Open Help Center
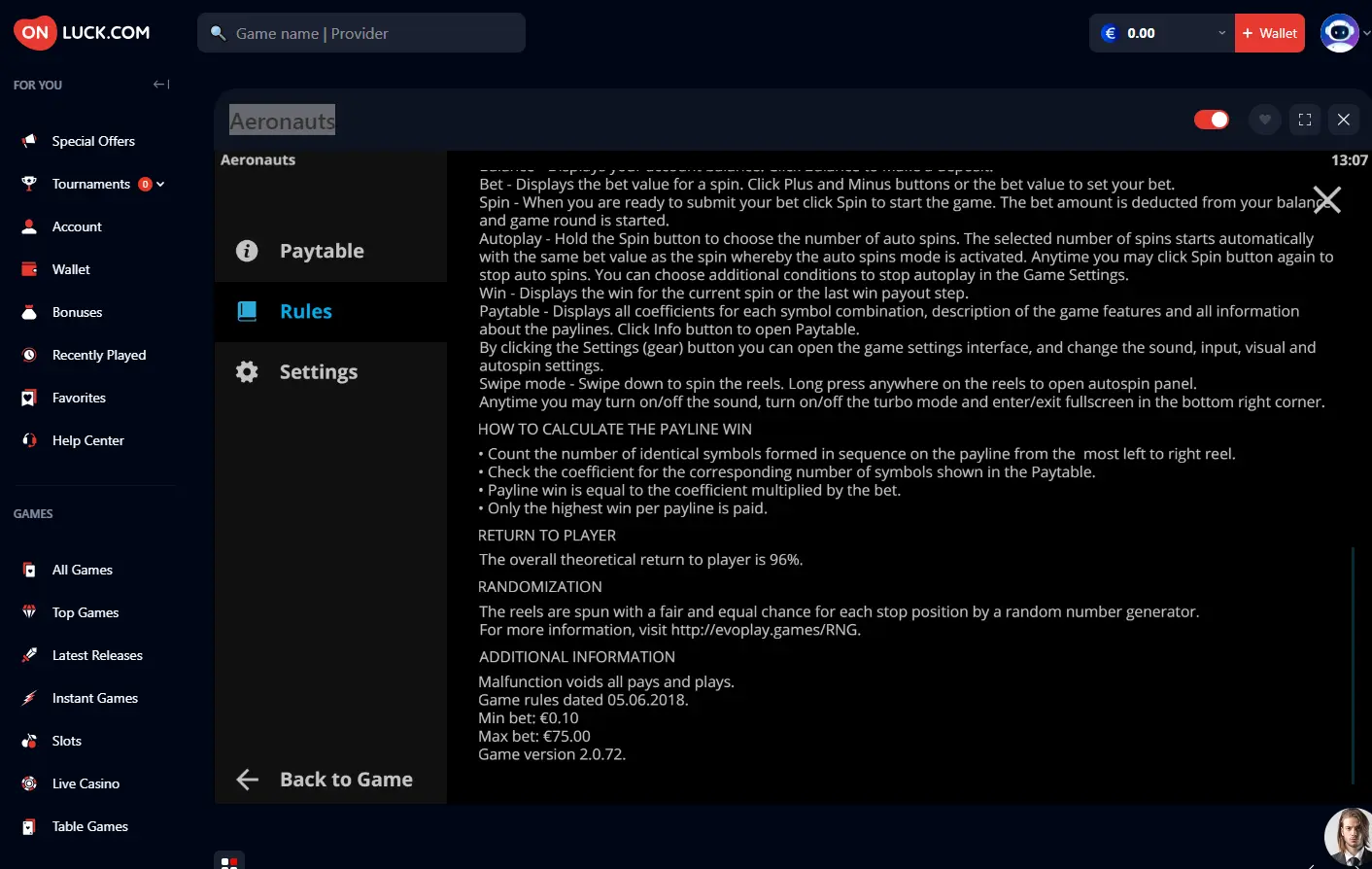Screen dimensions: 1372x869 (x=87, y=440)
